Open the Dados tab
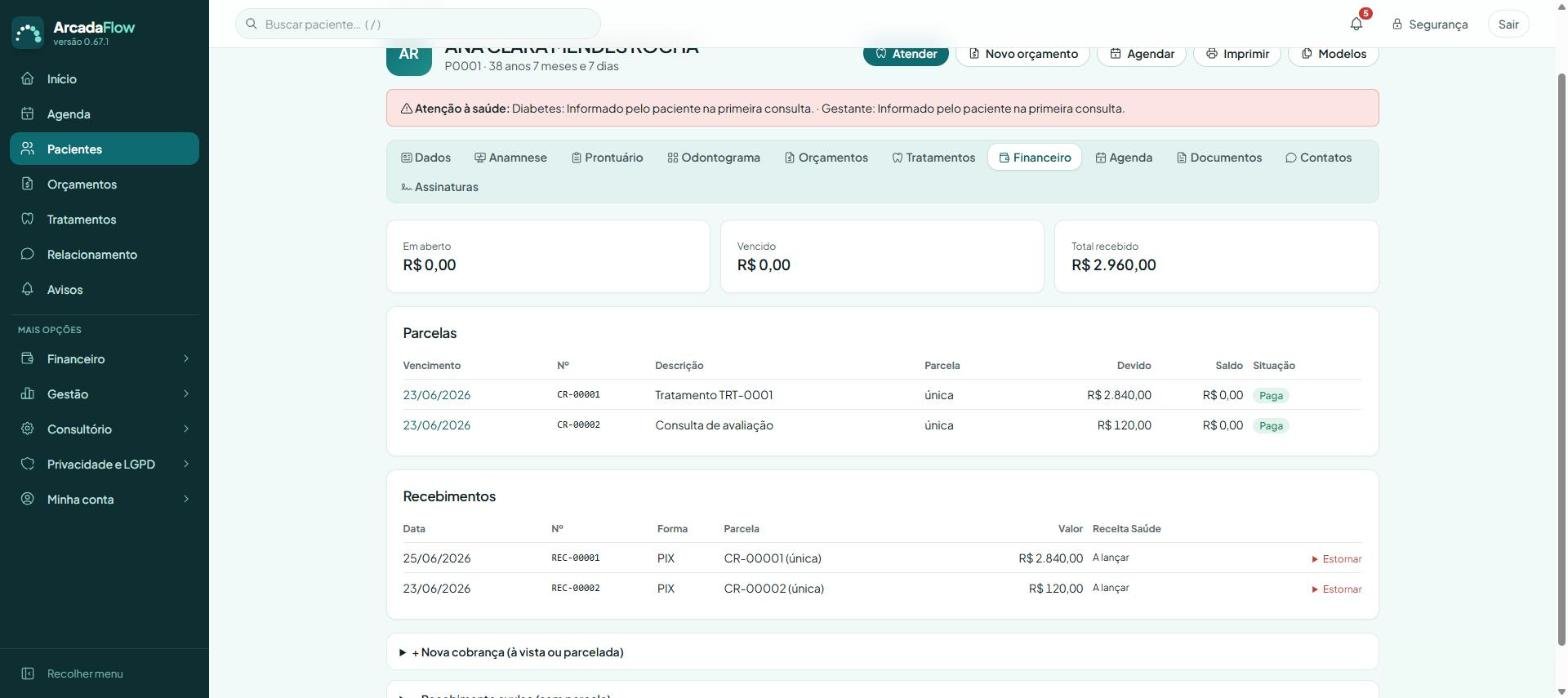Screen dimensions: 1568x698 pos(426,158)
